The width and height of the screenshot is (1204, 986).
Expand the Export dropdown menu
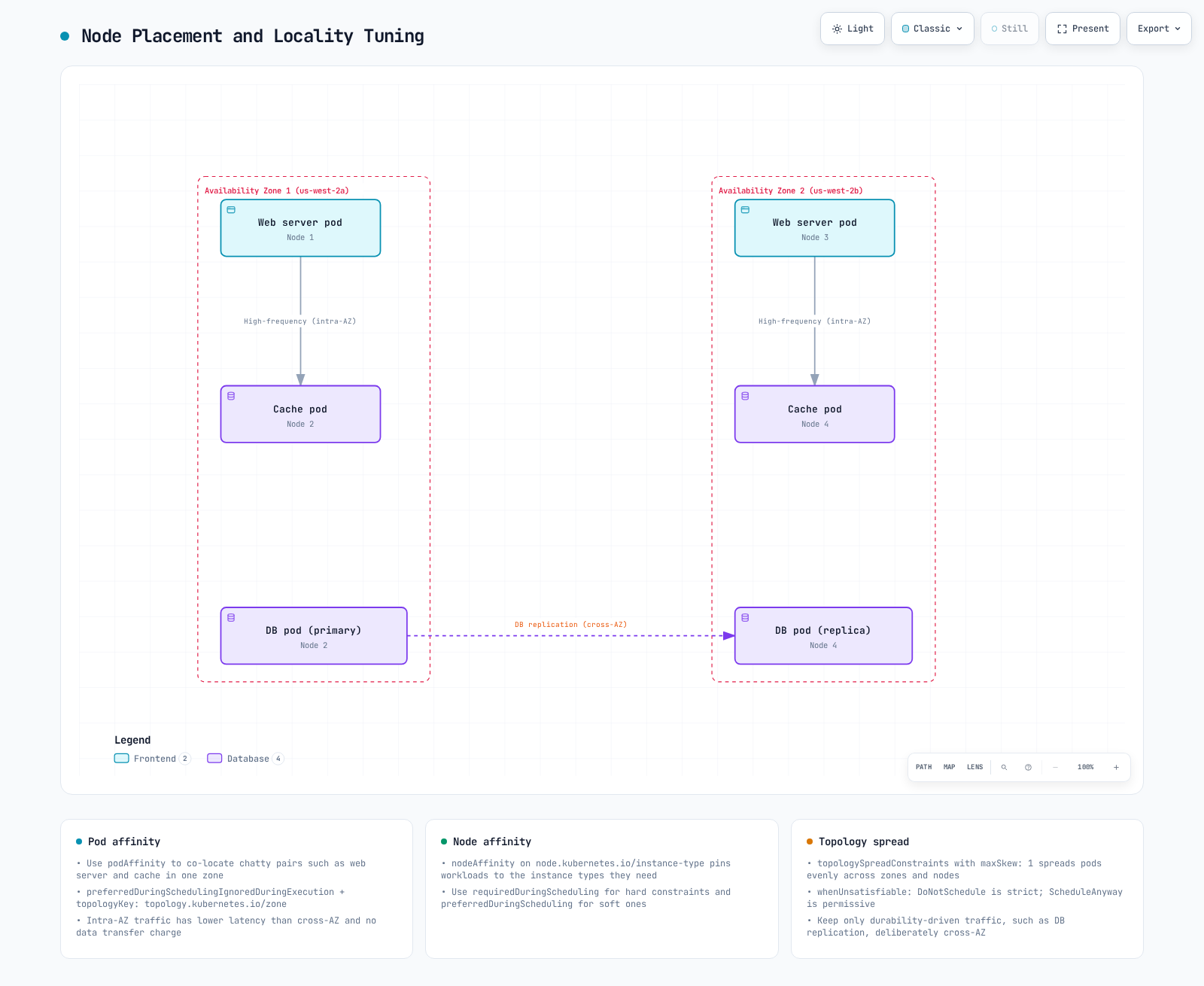(1159, 29)
